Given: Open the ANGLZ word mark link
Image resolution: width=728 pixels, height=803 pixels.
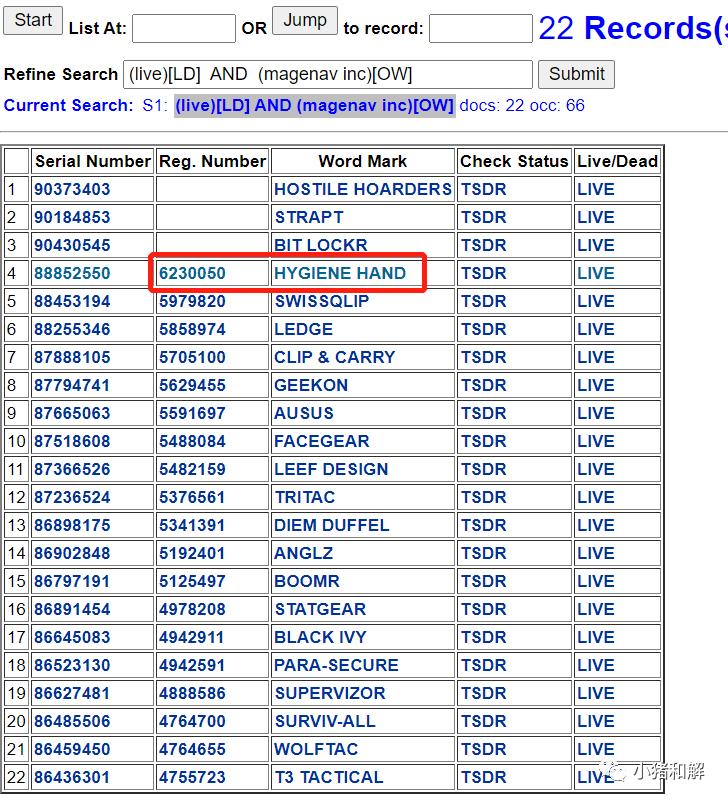Looking at the screenshot, I should pyautogui.click(x=304, y=553).
